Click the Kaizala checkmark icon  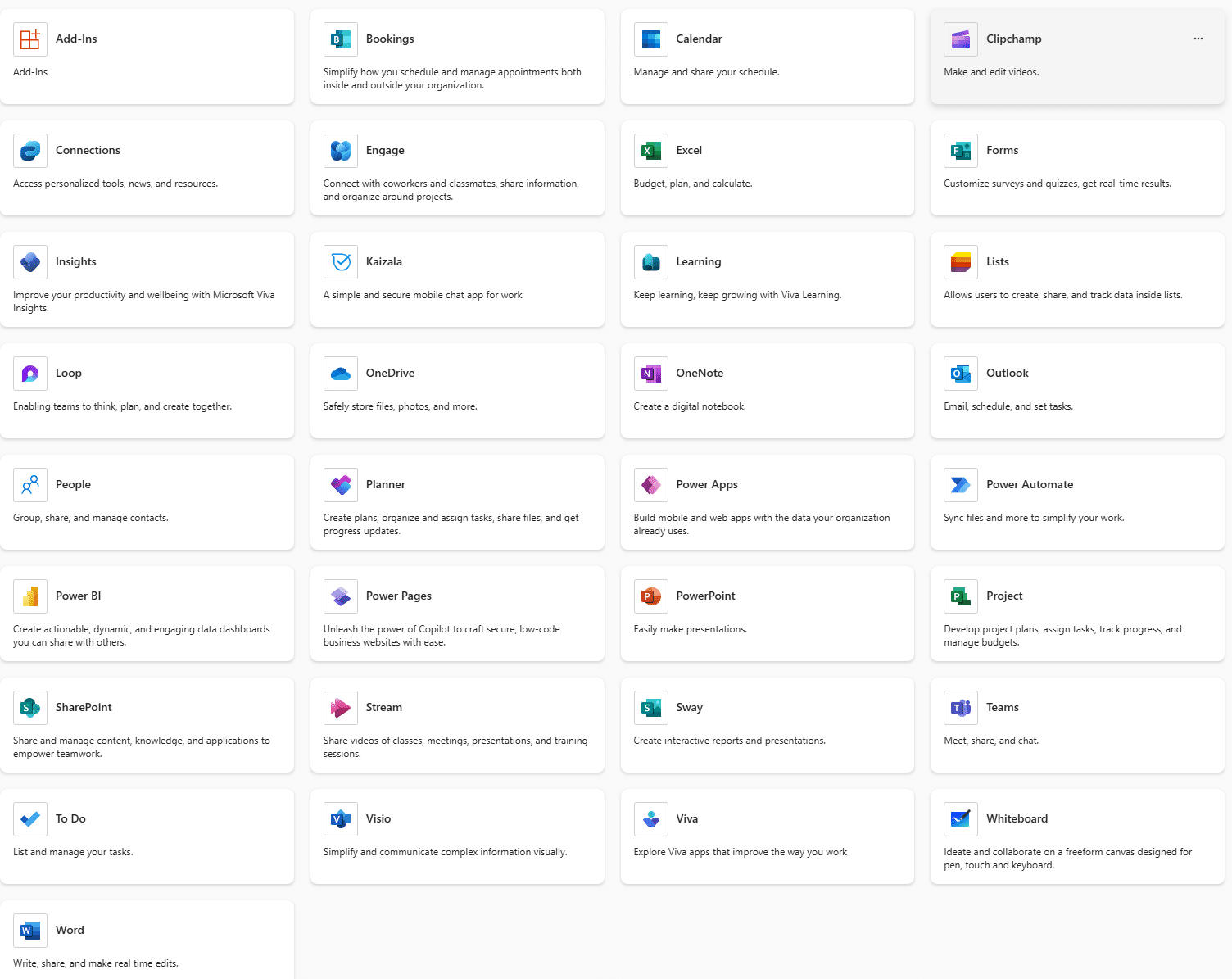pyautogui.click(x=341, y=262)
